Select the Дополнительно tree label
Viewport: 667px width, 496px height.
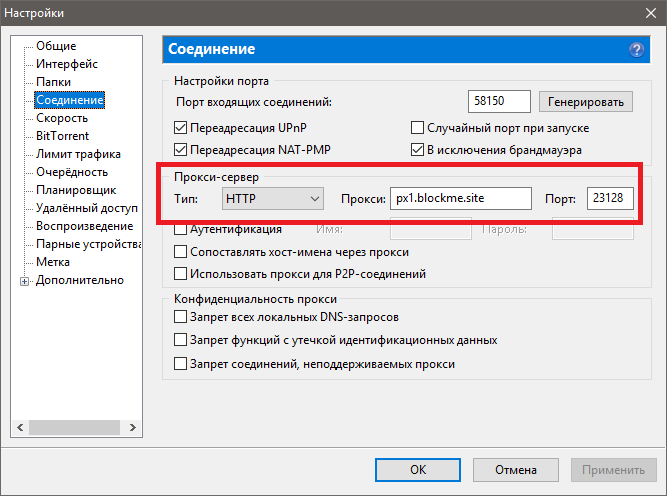(x=80, y=280)
